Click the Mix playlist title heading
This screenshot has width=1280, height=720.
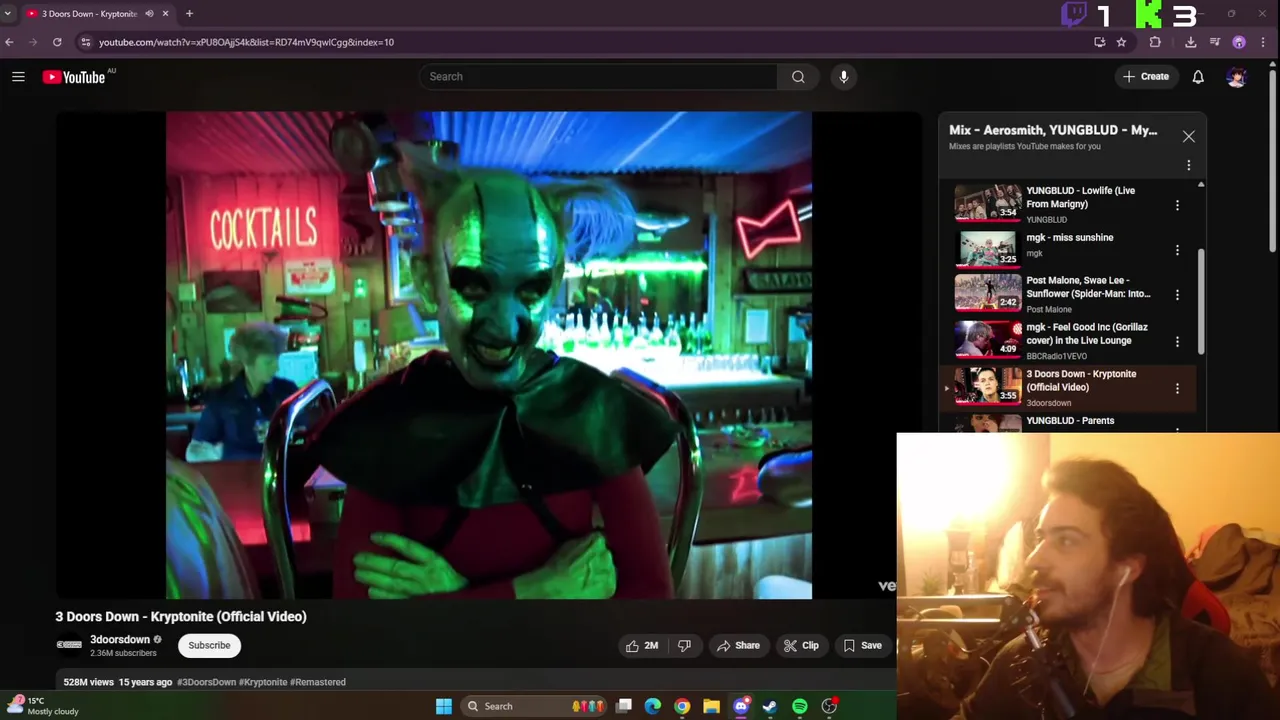(x=1053, y=130)
